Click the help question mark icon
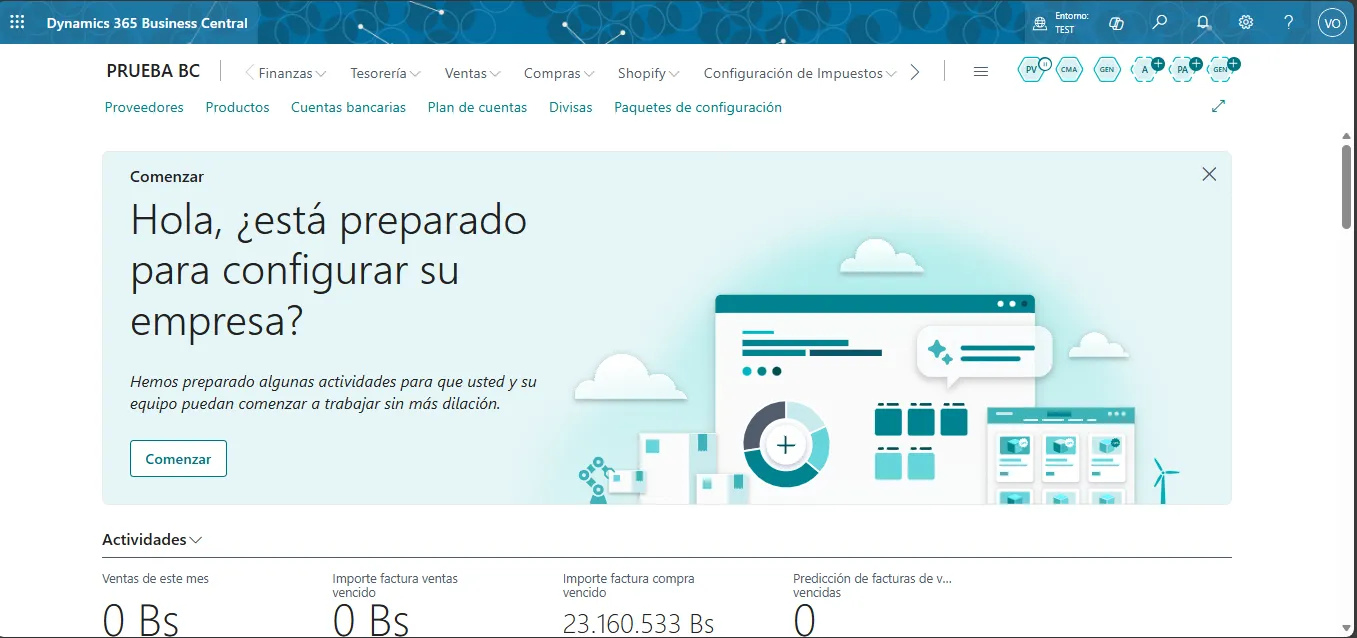 coord(1289,22)
